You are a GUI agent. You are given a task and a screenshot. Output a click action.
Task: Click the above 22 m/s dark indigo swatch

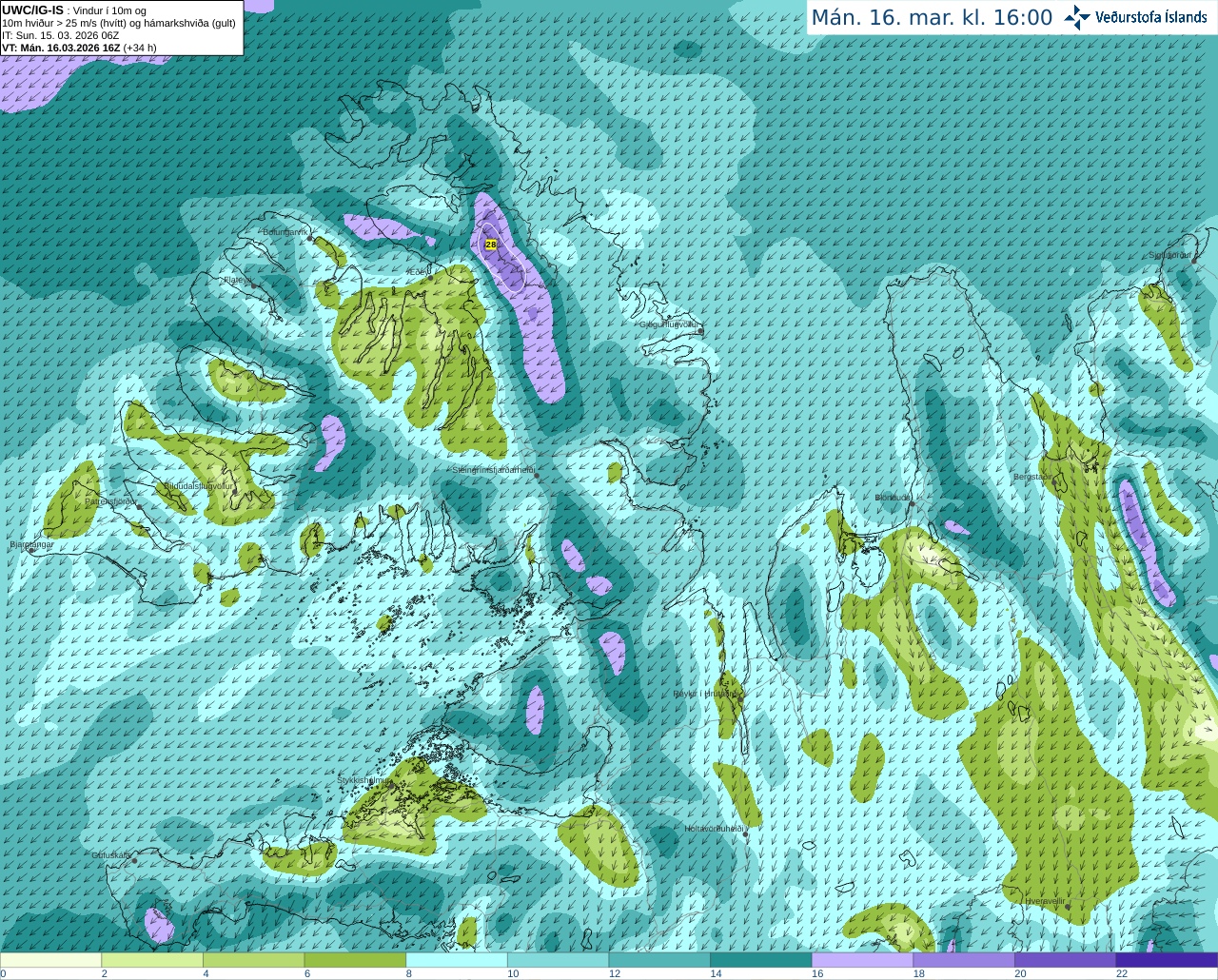click(x=1167, y=960)
